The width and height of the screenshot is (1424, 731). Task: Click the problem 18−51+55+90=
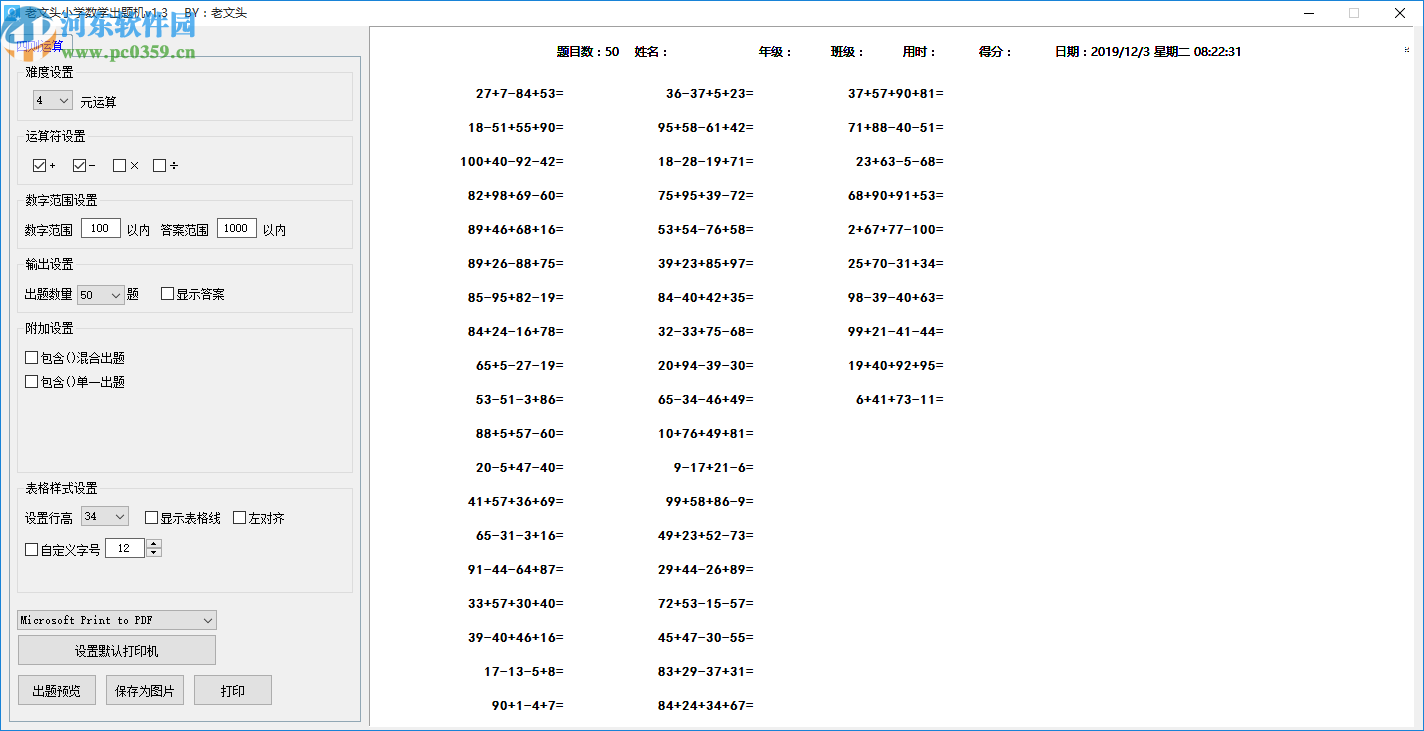pyautogui.click(x=516, y=128)
